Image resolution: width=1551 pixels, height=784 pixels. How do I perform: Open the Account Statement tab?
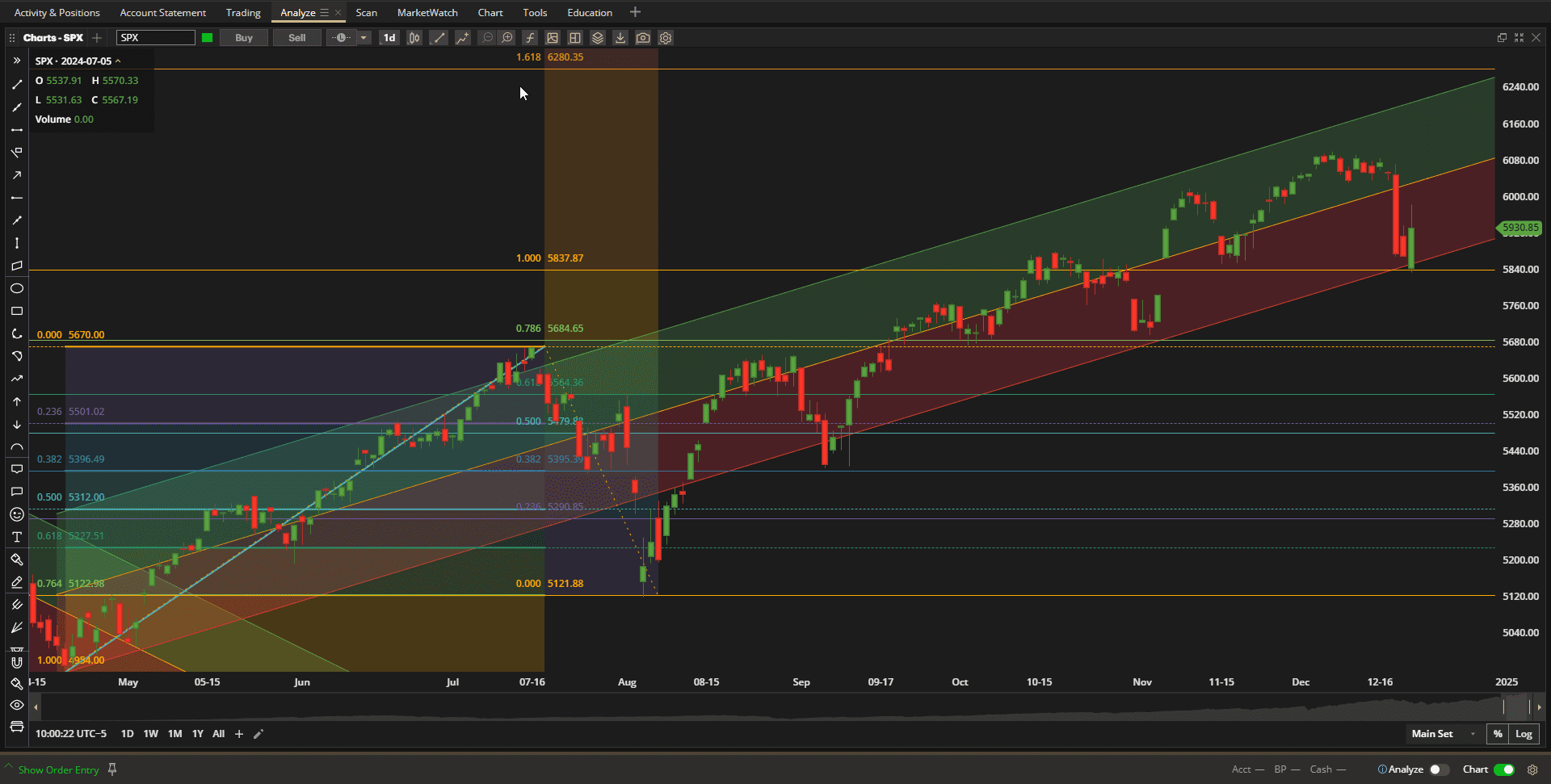(163, 13)
